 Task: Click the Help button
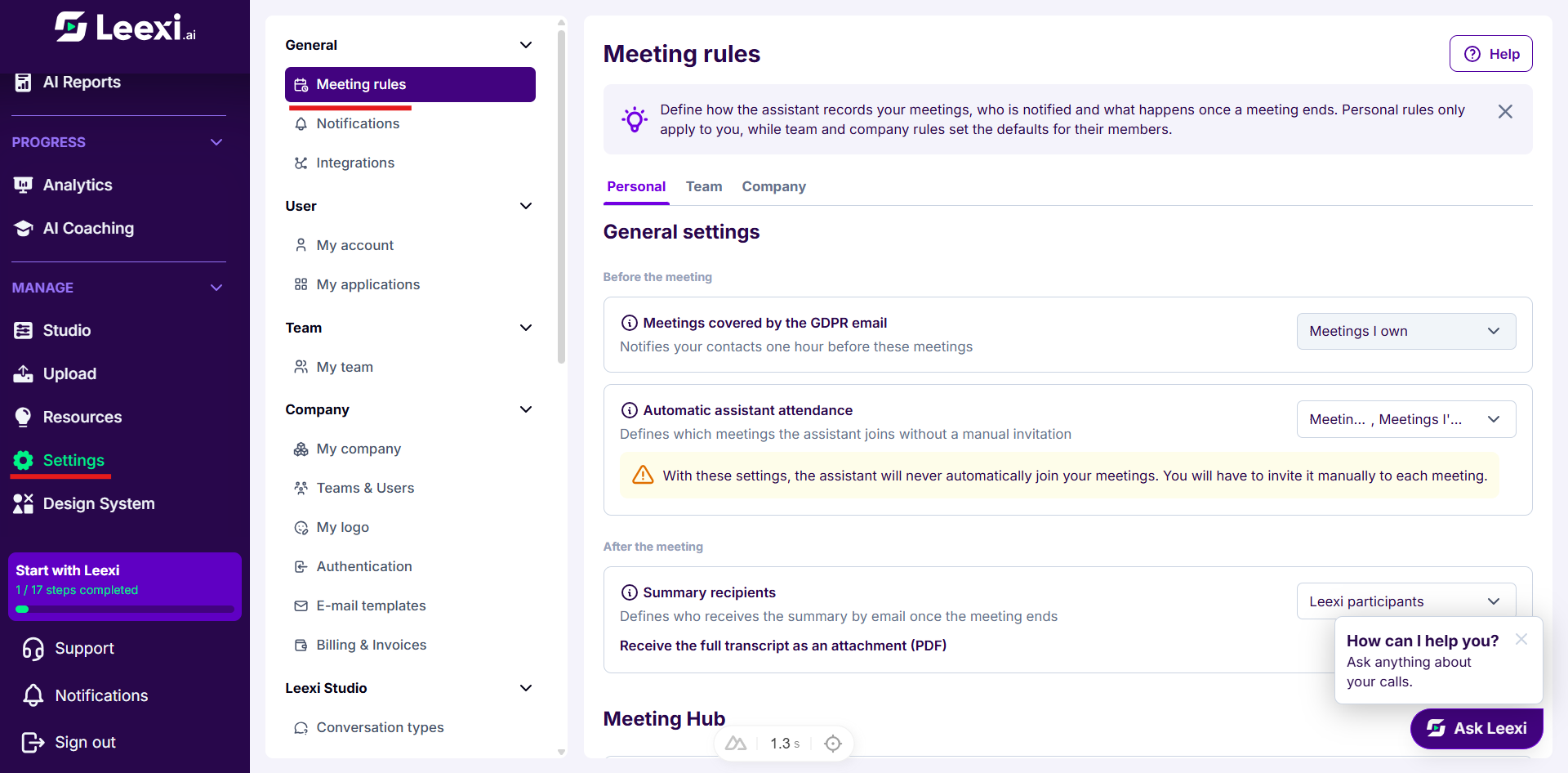[x=1490, y=54]
